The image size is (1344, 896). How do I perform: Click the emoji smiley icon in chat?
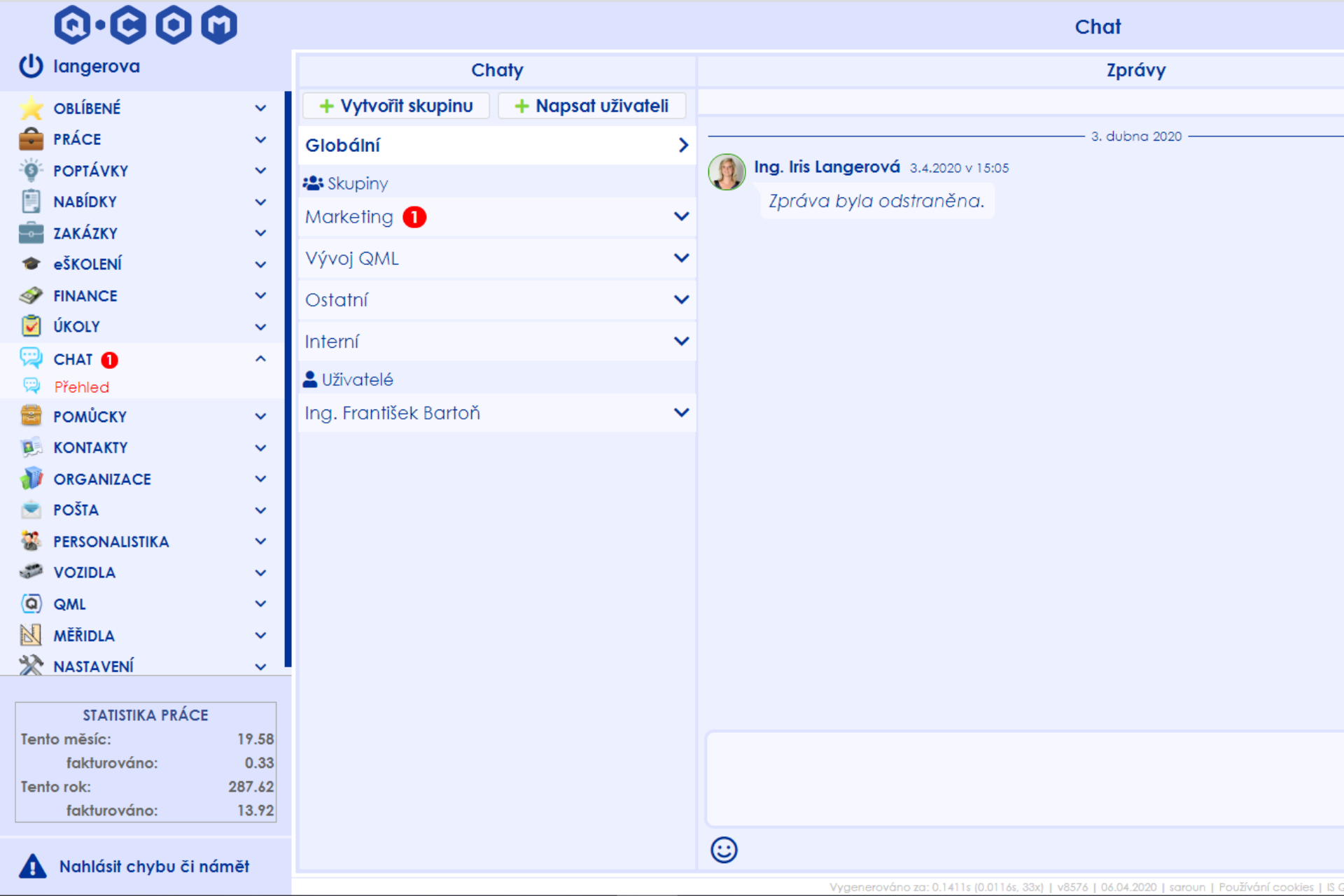[724, 850]
